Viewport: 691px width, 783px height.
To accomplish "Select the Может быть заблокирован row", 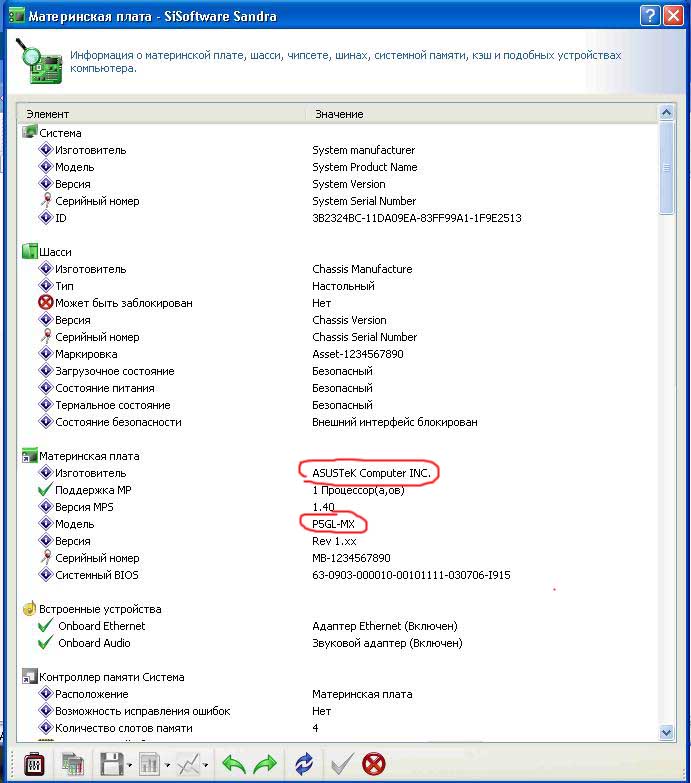I will click(x=123, y=303).
